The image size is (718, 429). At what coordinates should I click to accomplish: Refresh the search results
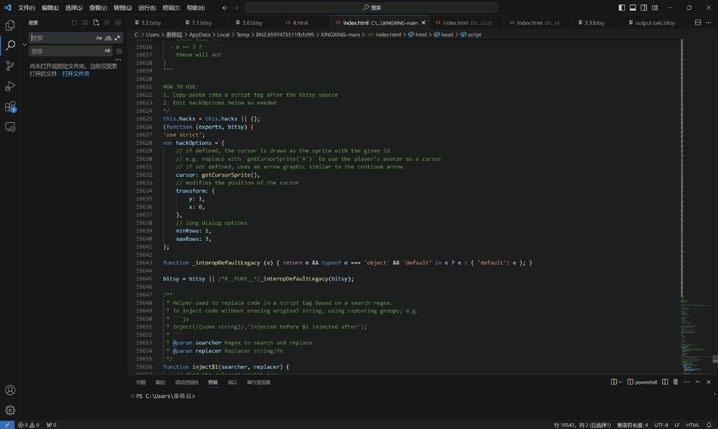click(74, 22)
